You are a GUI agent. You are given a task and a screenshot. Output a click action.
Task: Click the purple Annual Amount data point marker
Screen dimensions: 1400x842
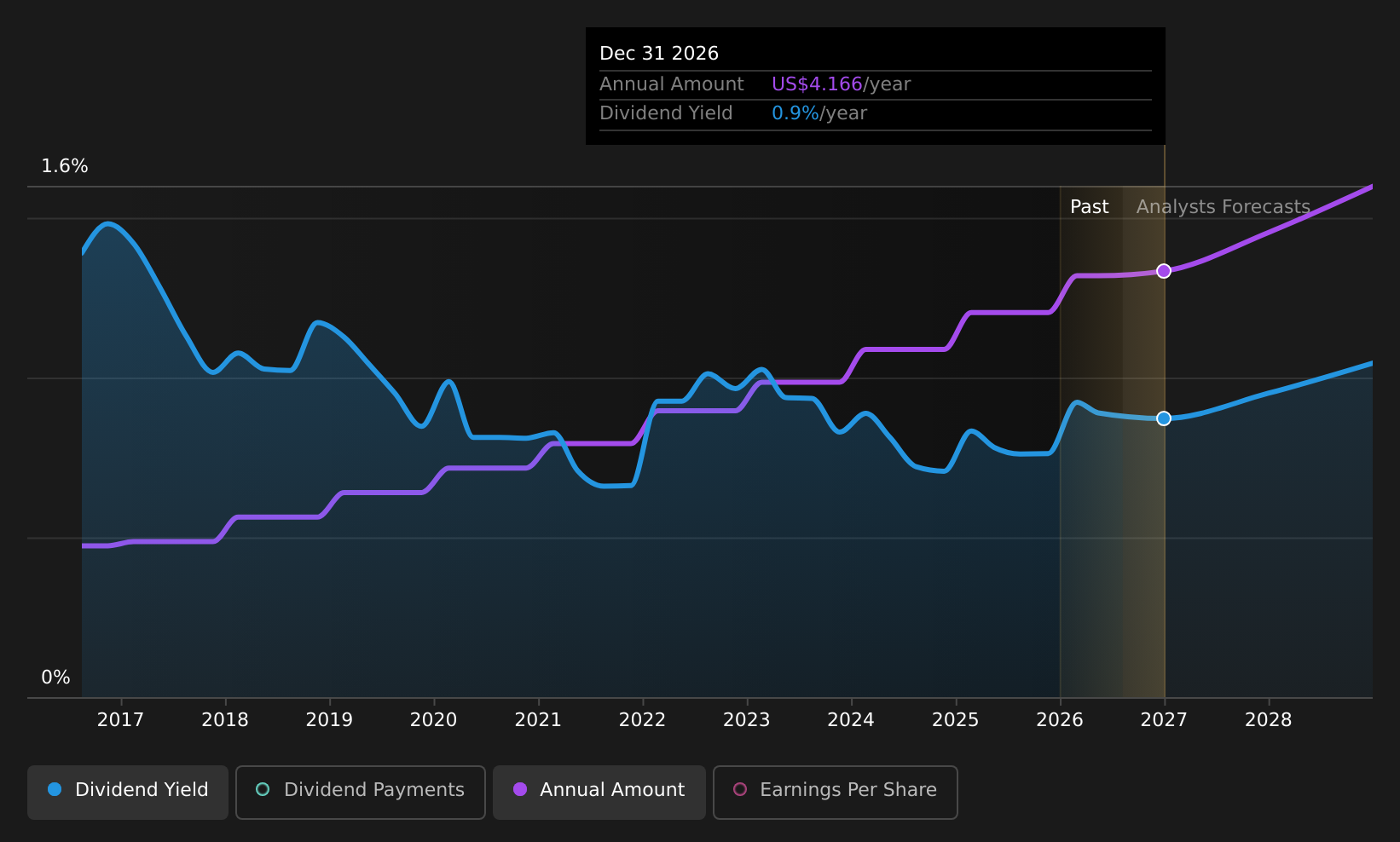click(1164, 271)
